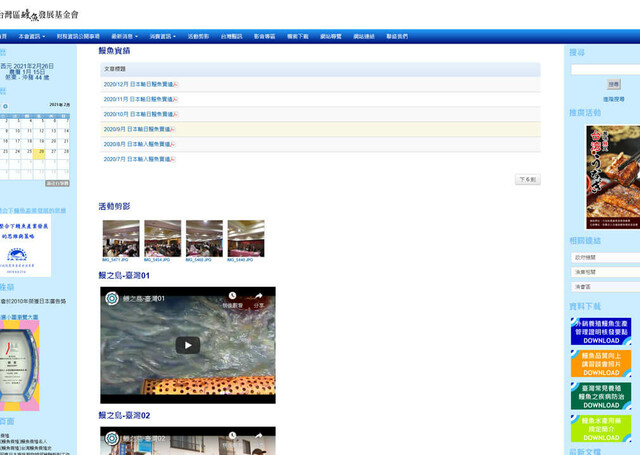Expand the 消費資訊 navigation dropdown
640x455 pixels.
click(x=162, y=36)
